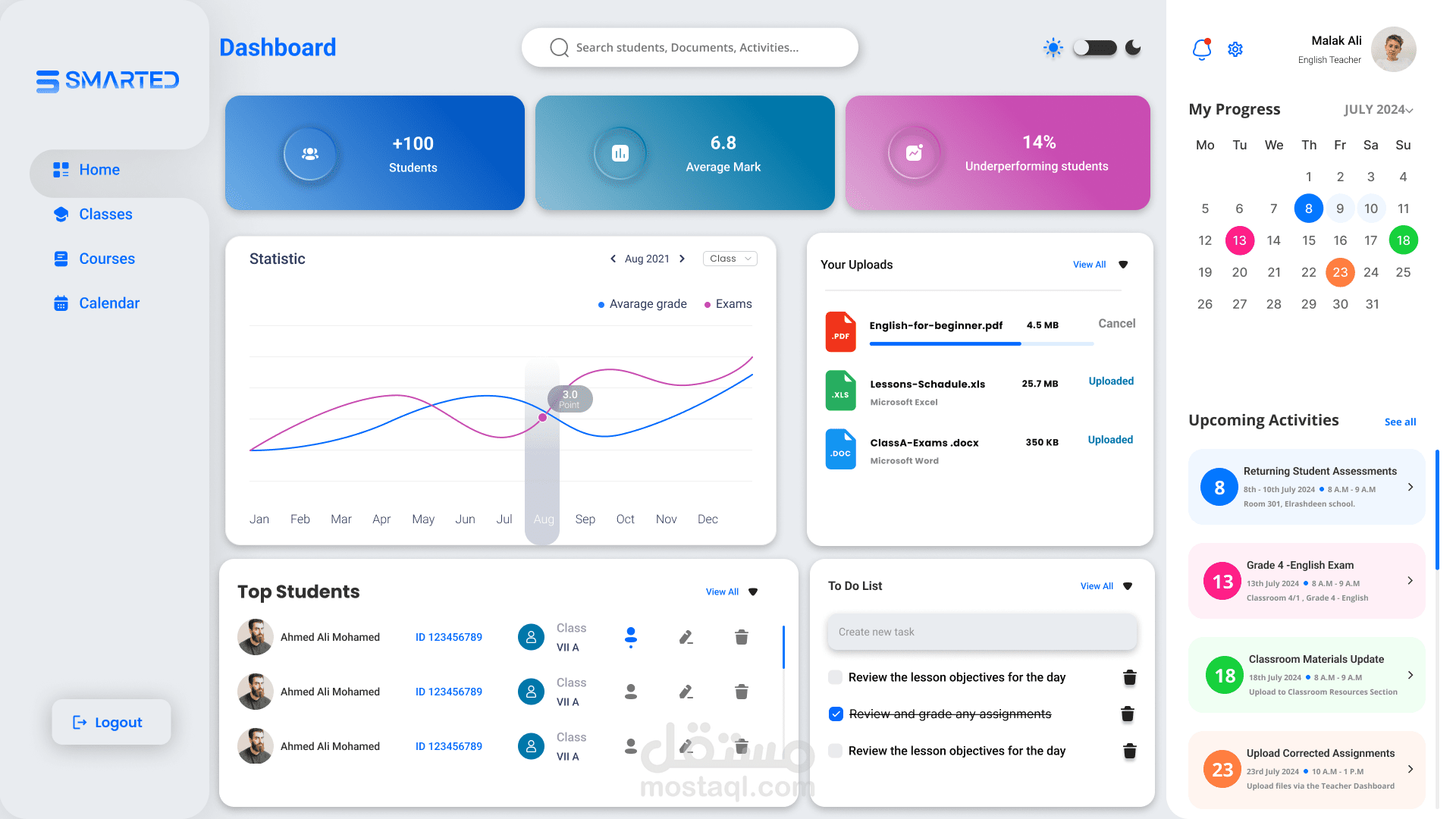Viewport: 1456px width, 819px height.
Task: Click the Logout button
Action: point(111,722)
